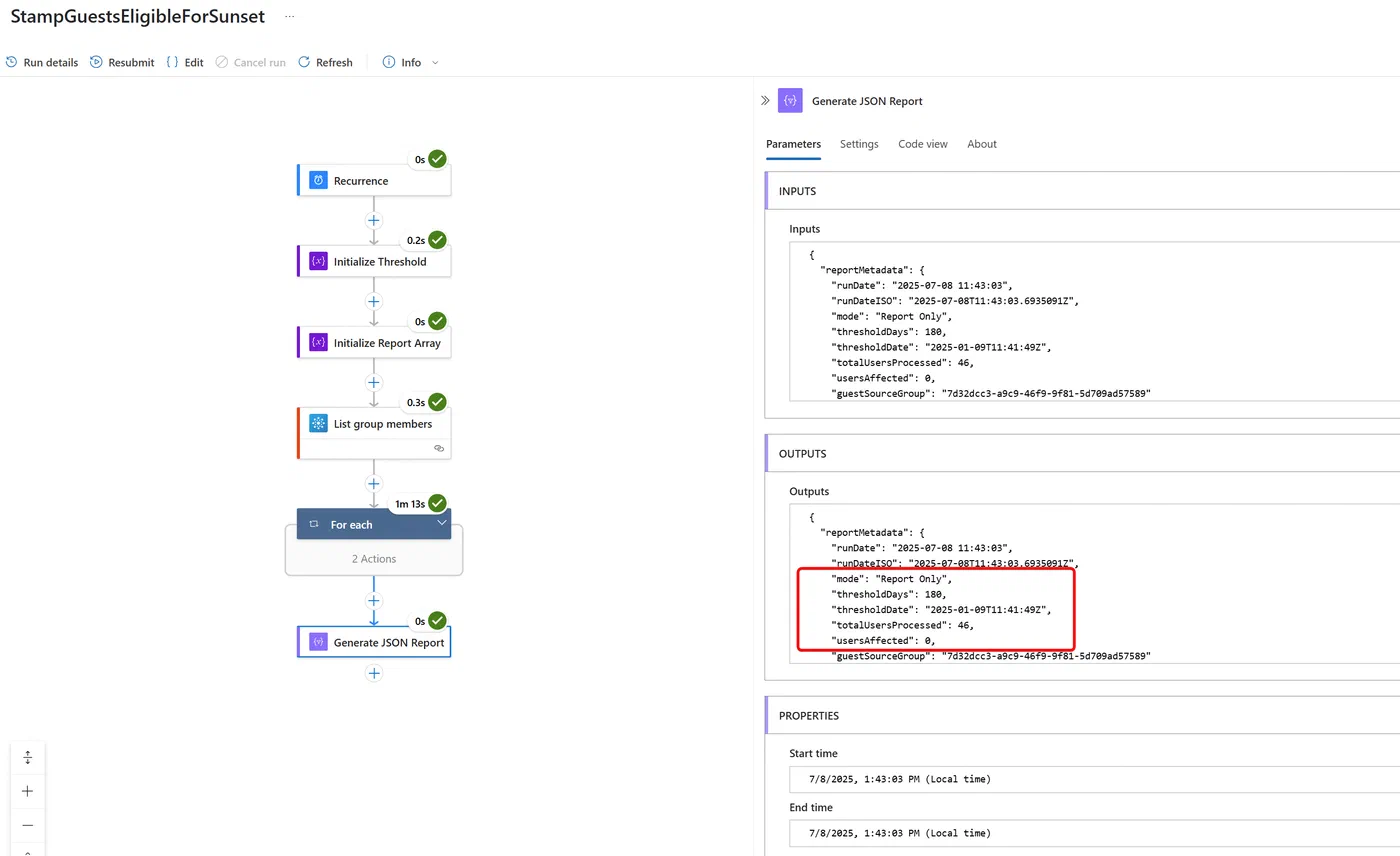This screenshot has height=856, width=1400.
Task: Click the green success check on Recurrence
Action: [437, 159]
